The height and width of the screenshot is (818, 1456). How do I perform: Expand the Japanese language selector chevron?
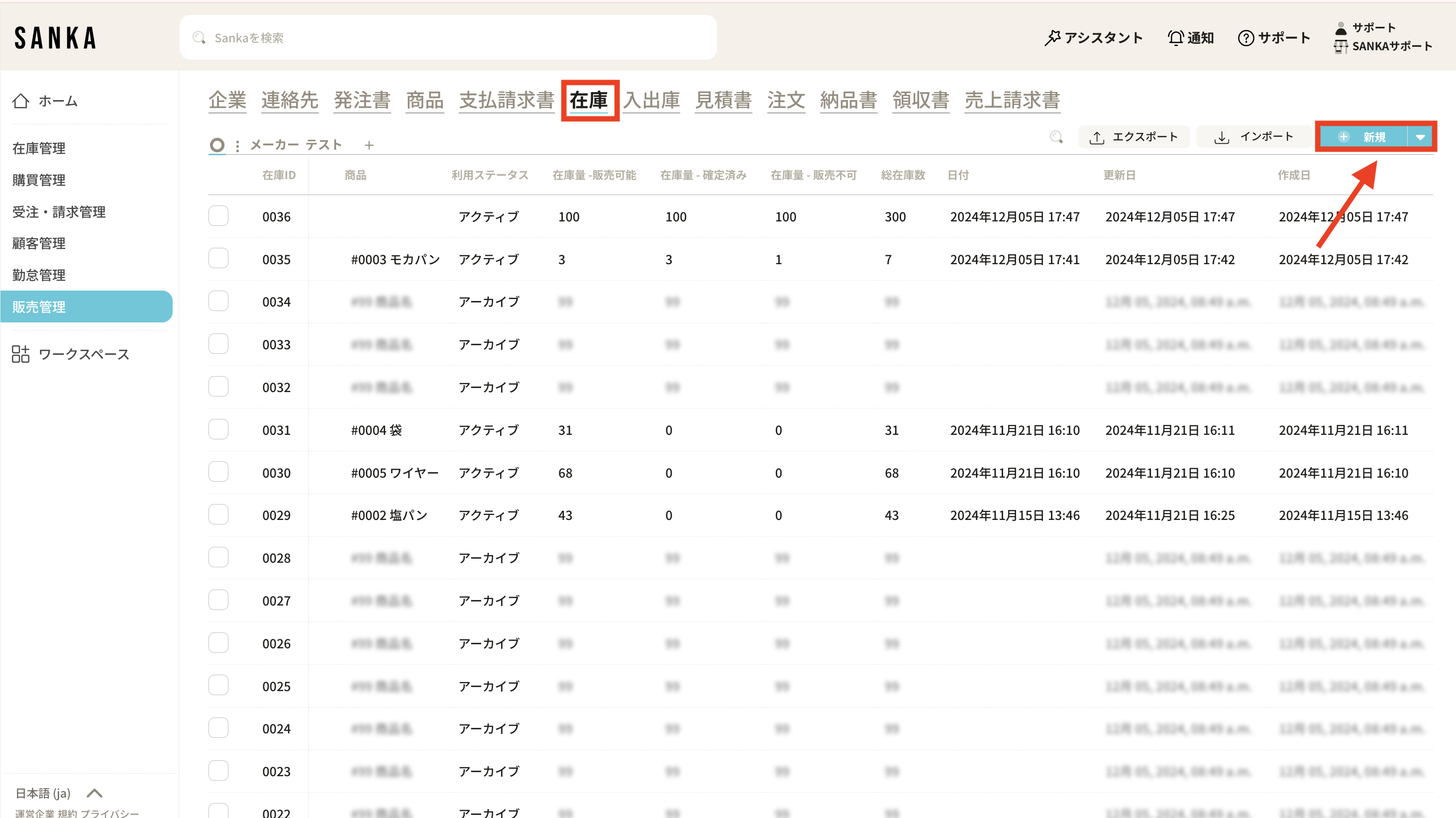(95, 793)
